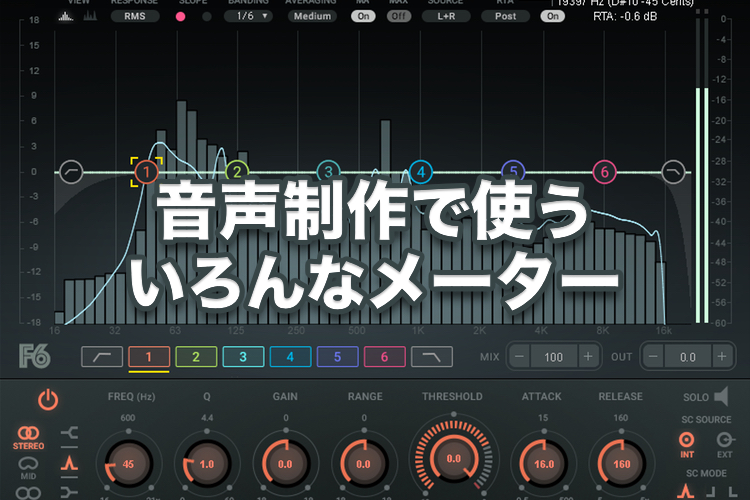Screen dimensions: 750x500
Task: Select the dark slope option dot
Action: [207, 17]
